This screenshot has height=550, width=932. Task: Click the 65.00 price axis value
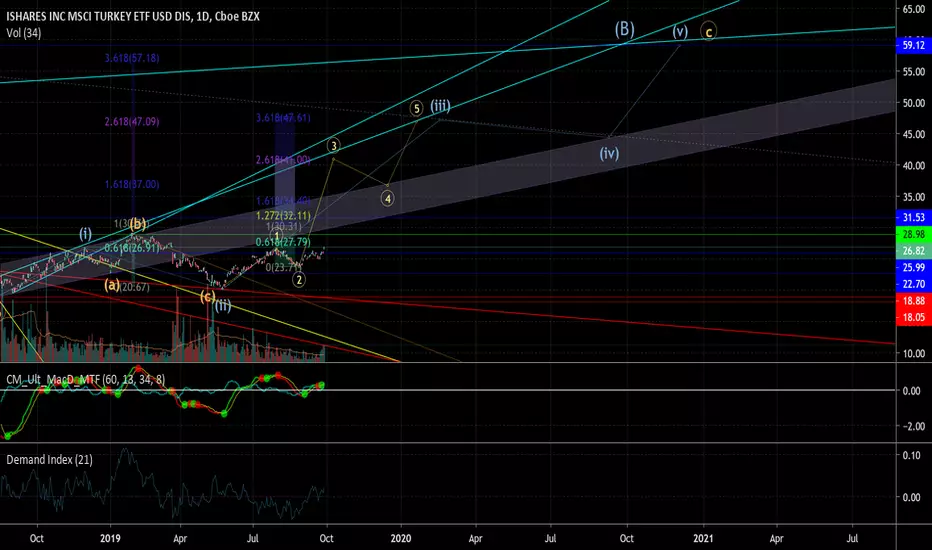[x=914, y=9]
